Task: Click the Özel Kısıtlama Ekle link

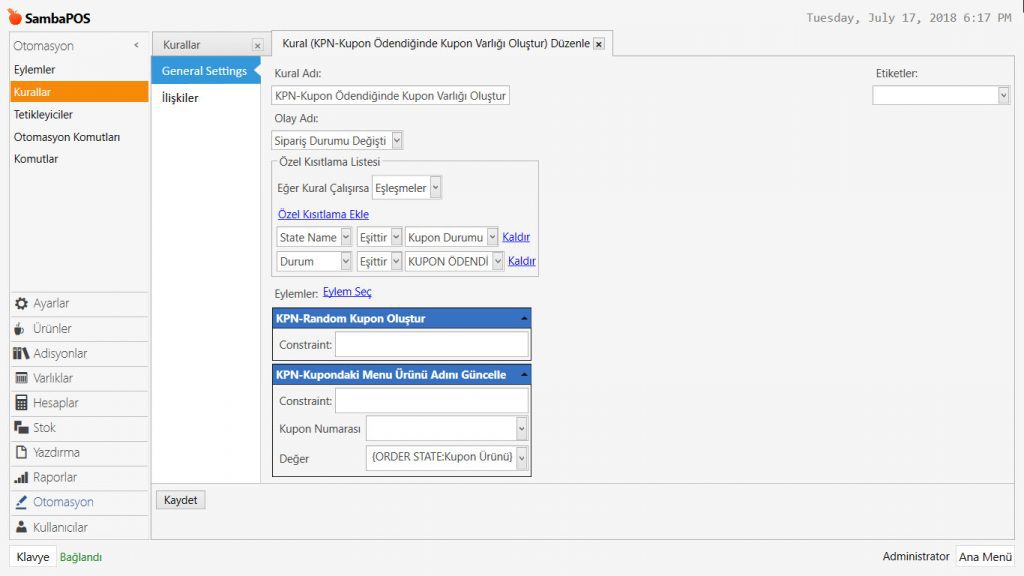Action: [x=323, y=214]
